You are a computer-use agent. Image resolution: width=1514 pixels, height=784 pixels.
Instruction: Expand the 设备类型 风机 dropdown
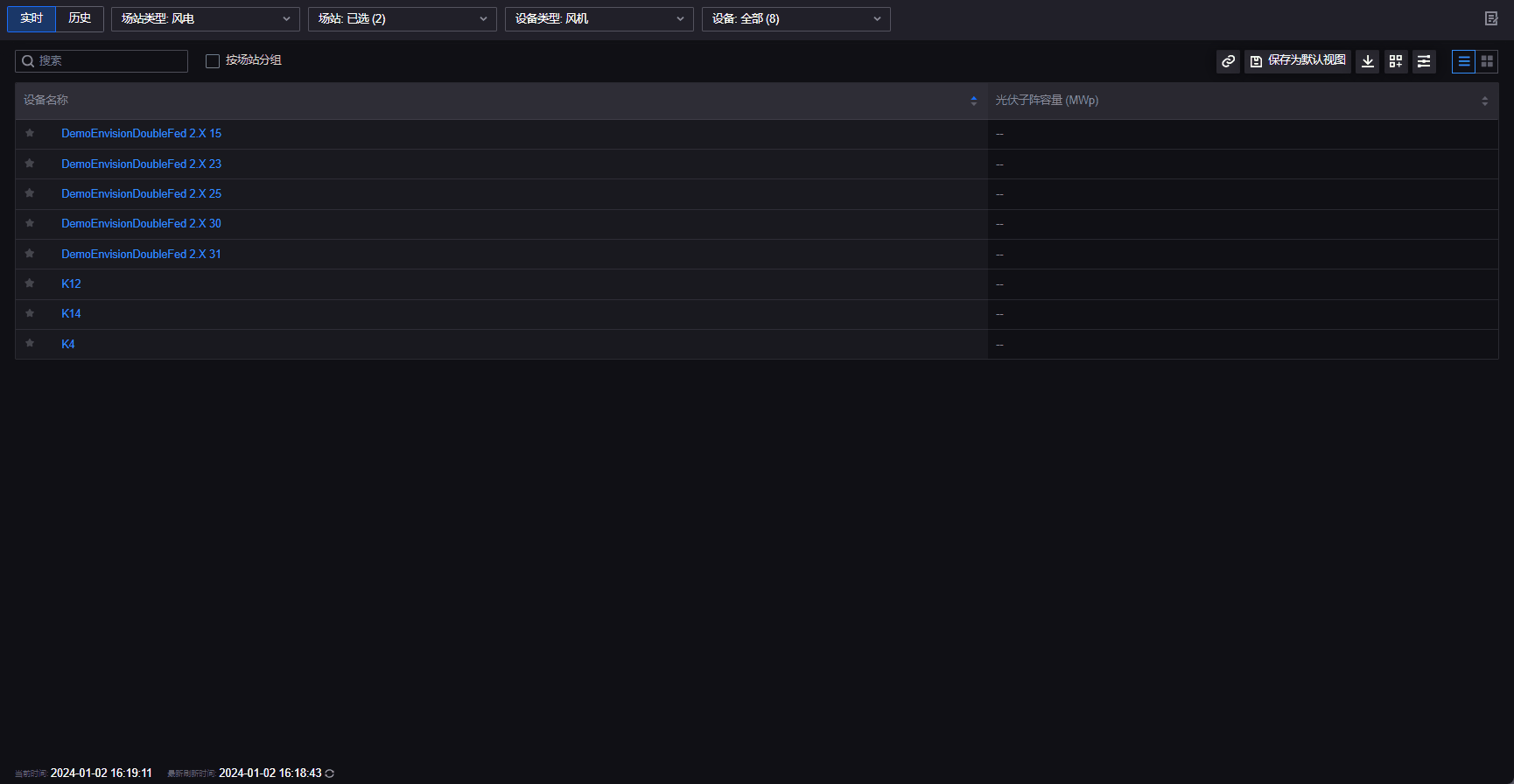pos(599,19)
